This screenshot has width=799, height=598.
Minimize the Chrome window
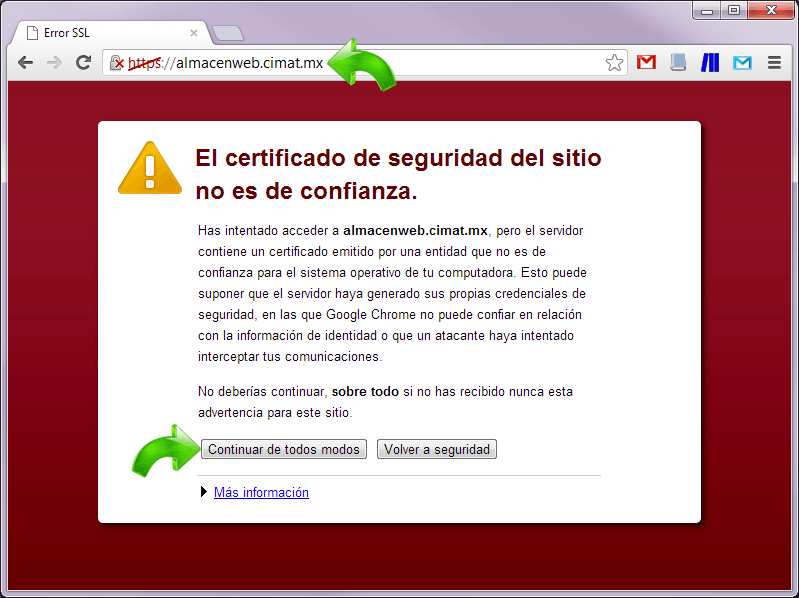pos(707,10)
